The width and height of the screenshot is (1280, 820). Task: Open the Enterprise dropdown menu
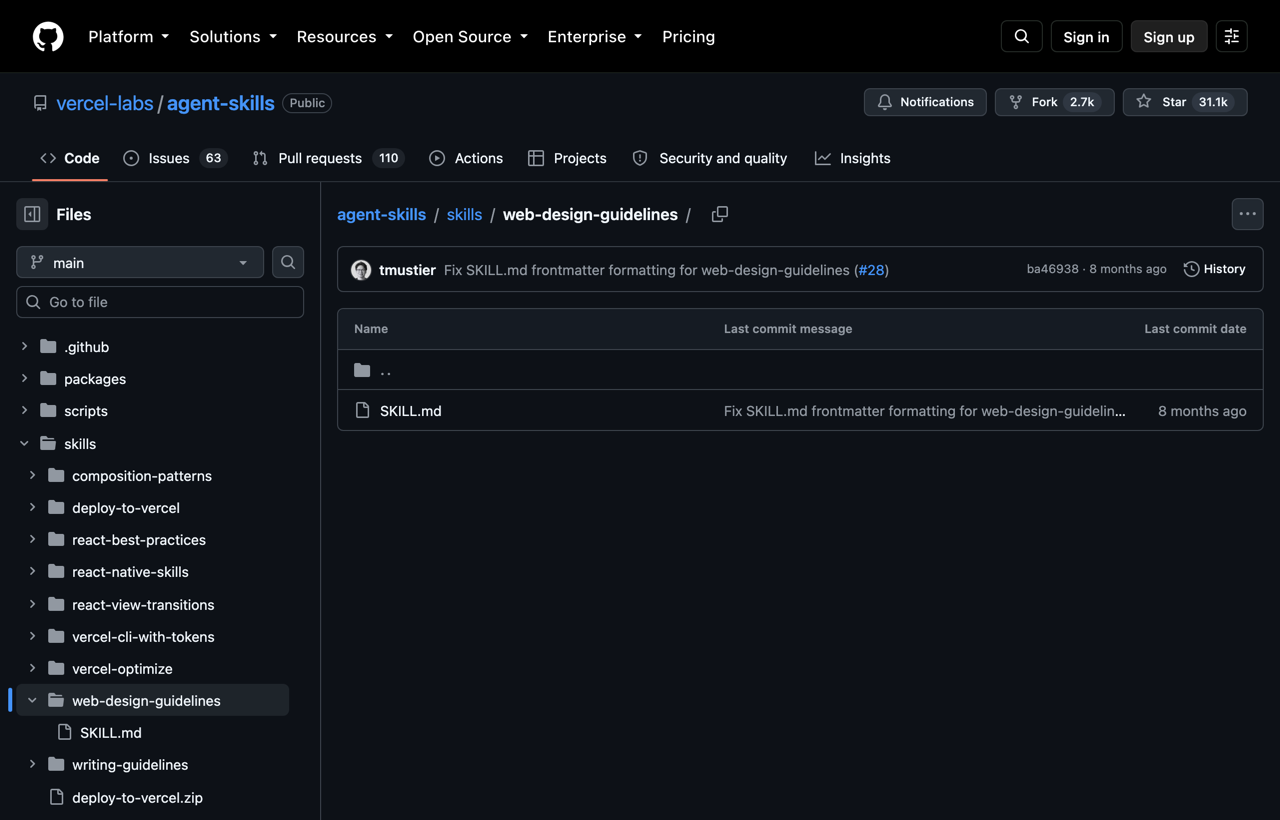coord(595,36)
